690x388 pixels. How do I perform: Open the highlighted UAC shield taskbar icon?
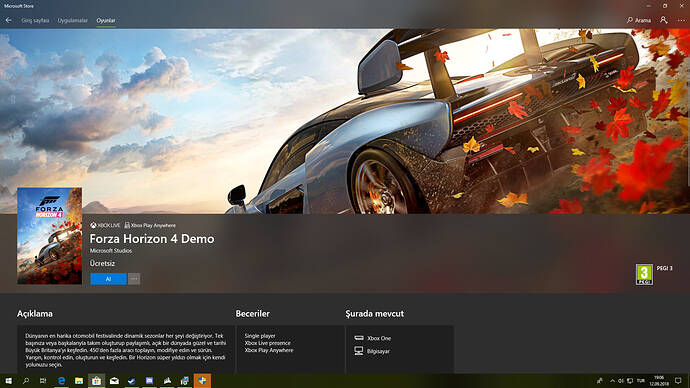click(202, 381)
